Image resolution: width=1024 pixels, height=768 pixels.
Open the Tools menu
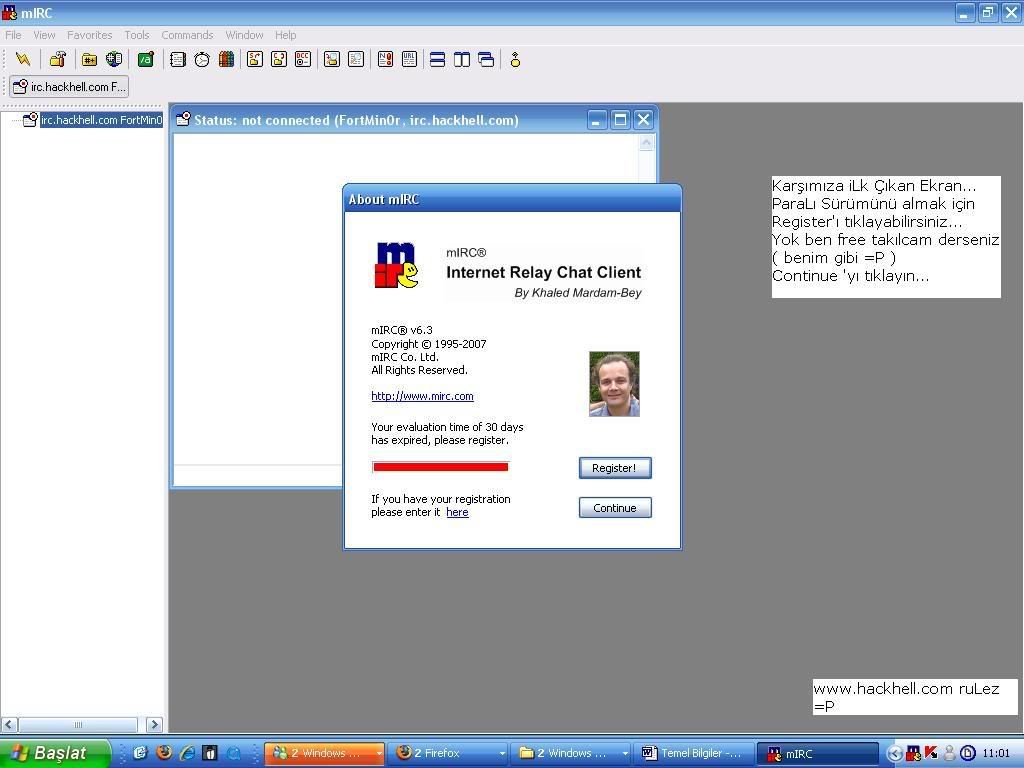(x=137, y=35)
